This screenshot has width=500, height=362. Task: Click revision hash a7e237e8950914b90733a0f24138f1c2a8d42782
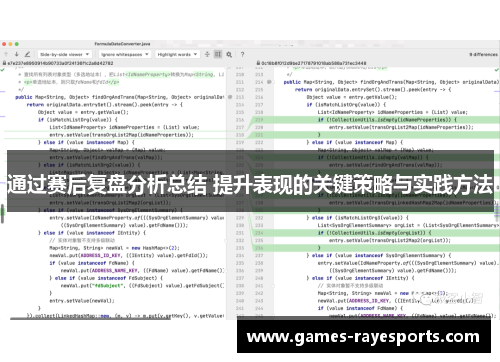coord(60,63)
